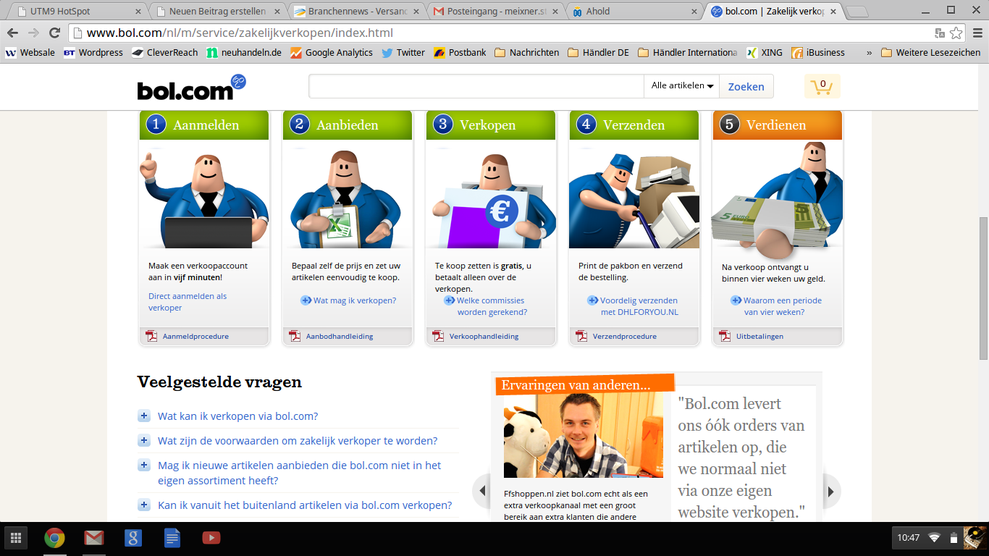
Task: Open the Google Analytics bookmark
Action: (331, 53)
